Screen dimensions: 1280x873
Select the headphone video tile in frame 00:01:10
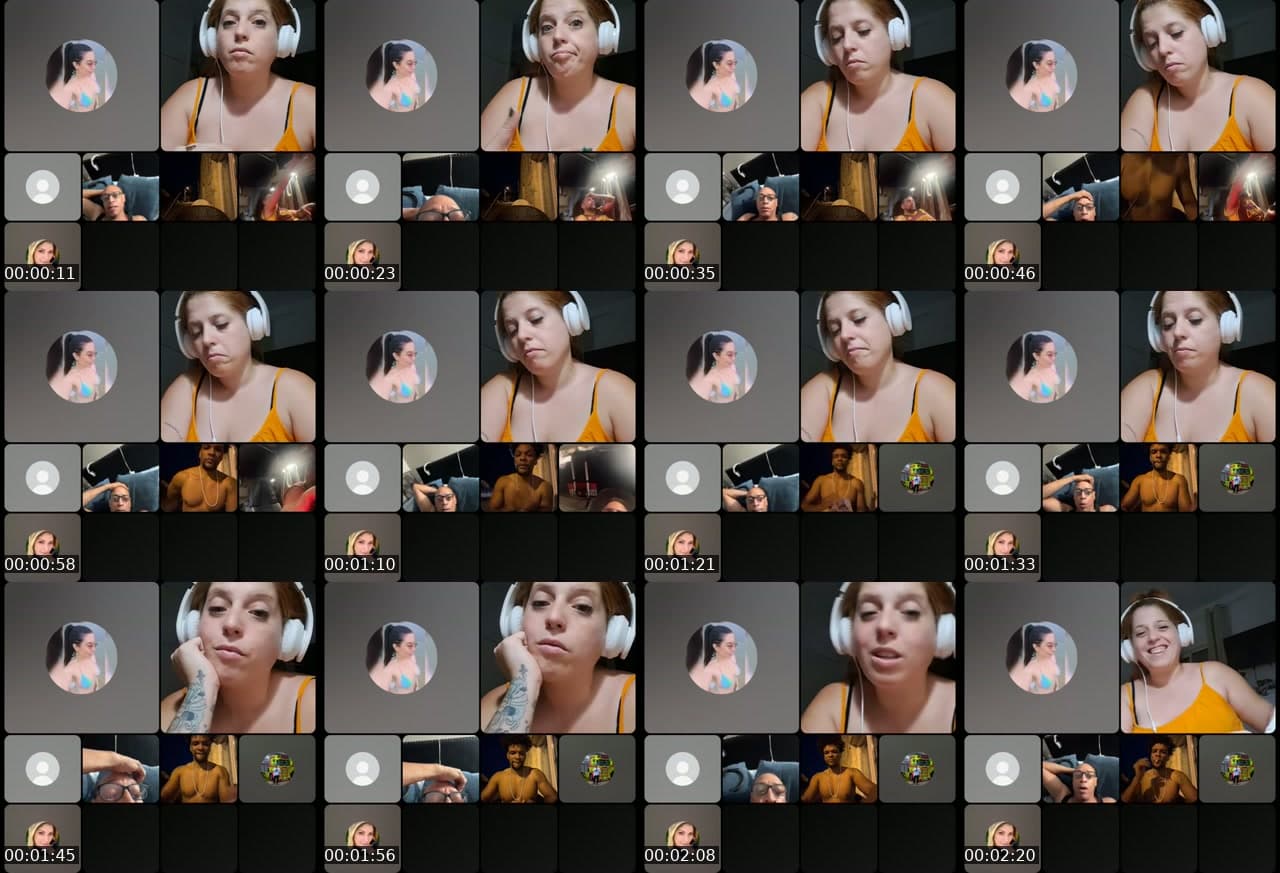558,366
